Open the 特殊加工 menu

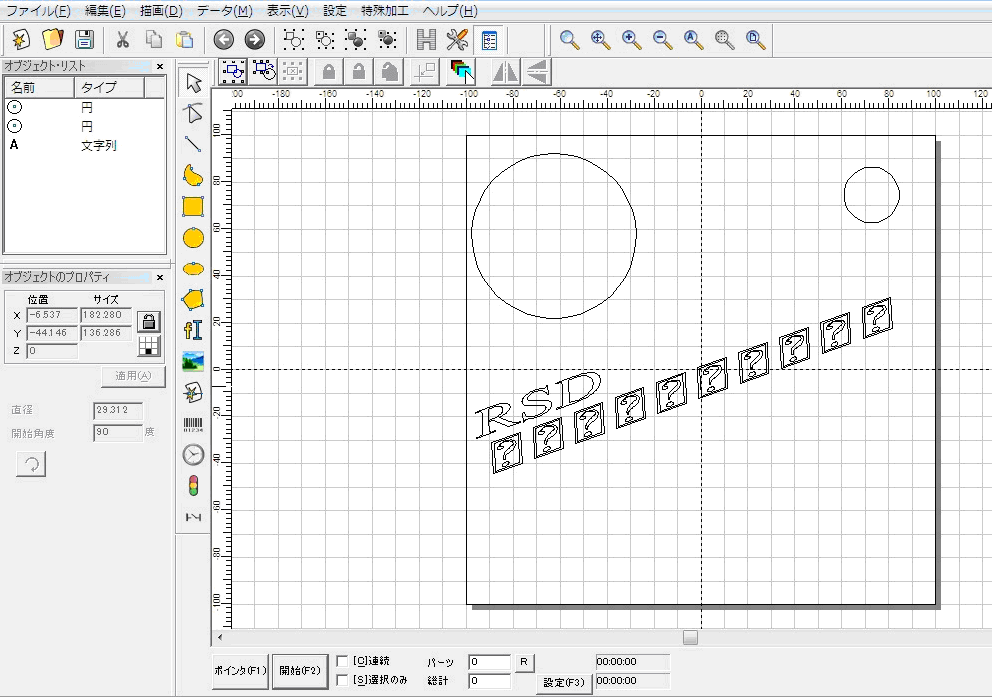385,11
